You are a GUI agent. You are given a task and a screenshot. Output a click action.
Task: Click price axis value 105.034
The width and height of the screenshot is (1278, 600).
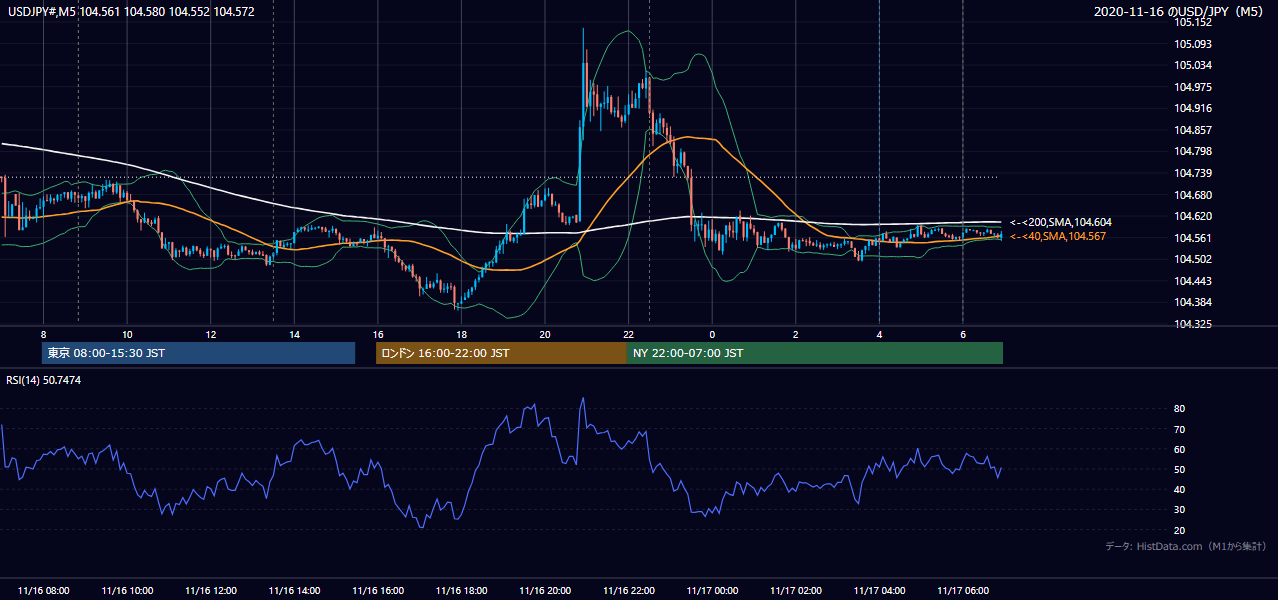1193,66
